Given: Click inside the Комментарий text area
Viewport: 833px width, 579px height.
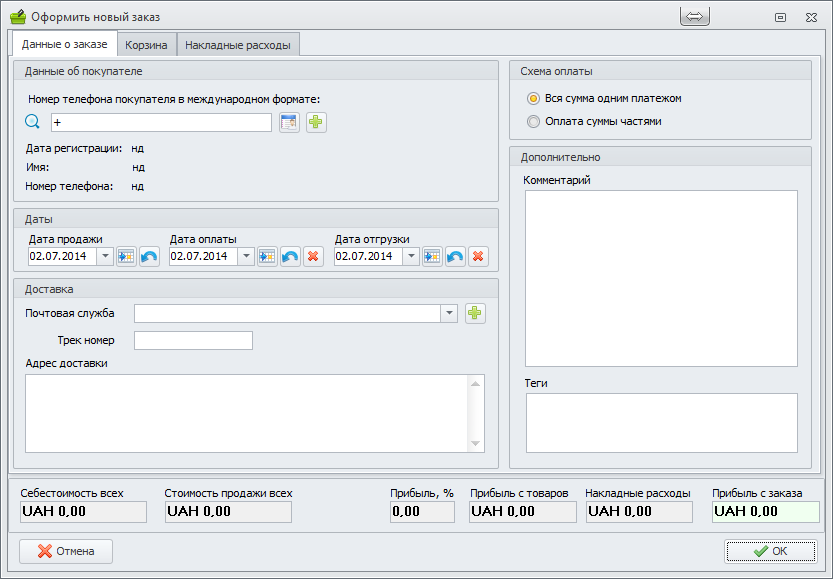Looking at the screenshot, I should 660,278.
